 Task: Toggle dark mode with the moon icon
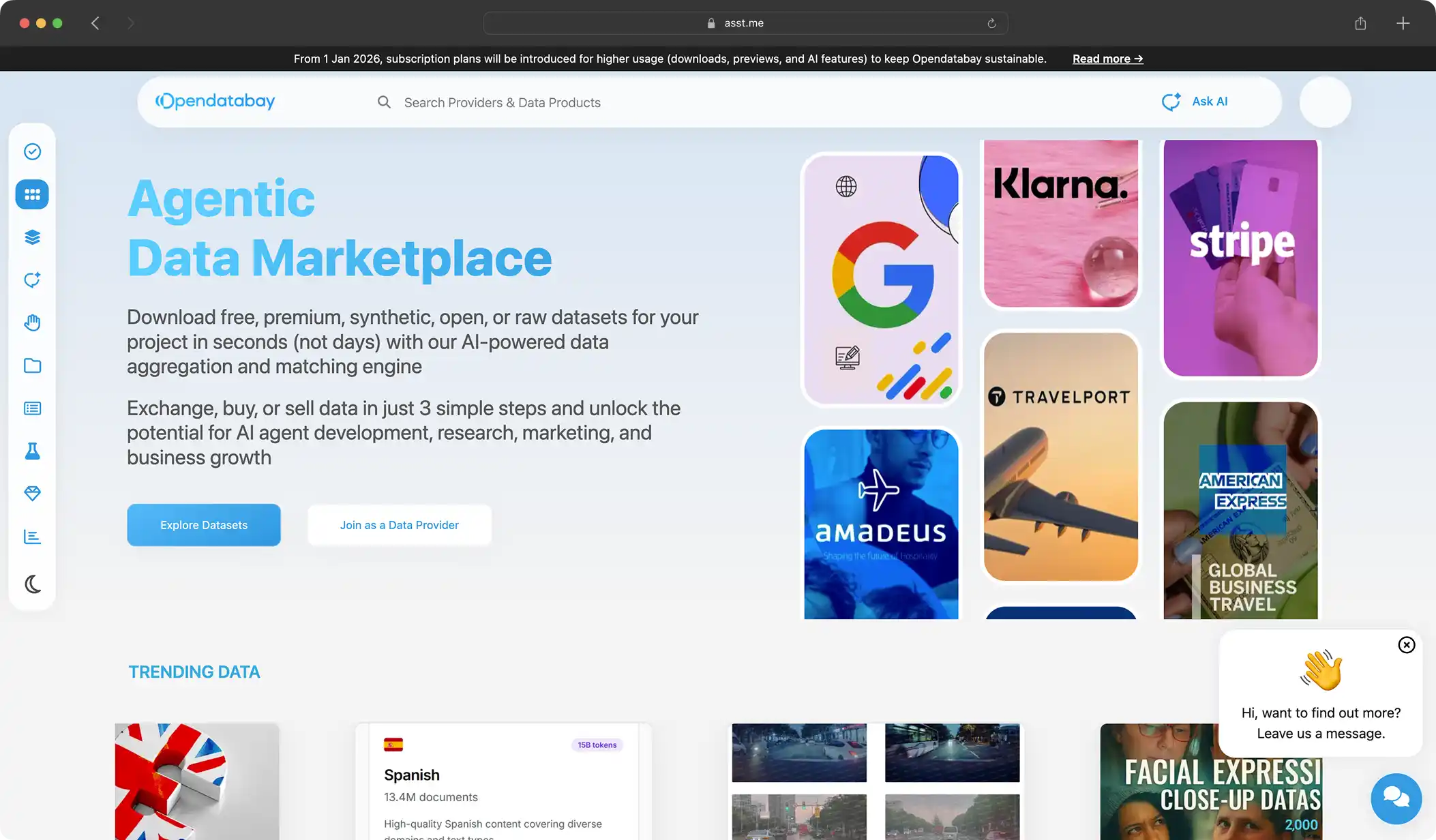(x=32, y=584)
